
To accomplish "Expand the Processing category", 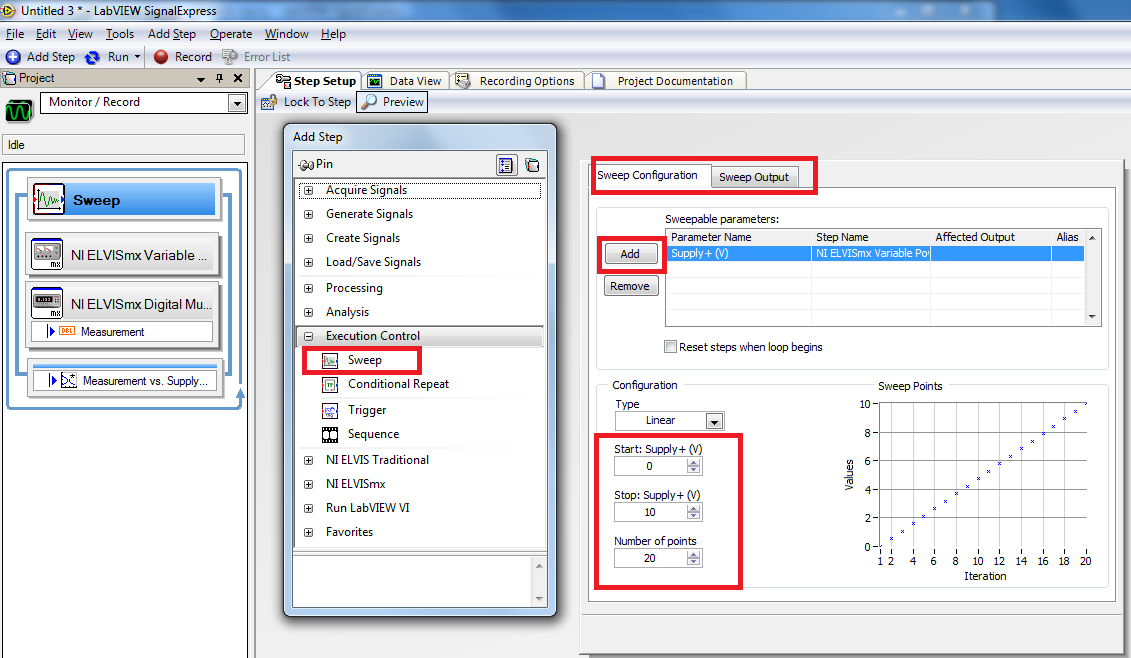I will click(309, 289).
